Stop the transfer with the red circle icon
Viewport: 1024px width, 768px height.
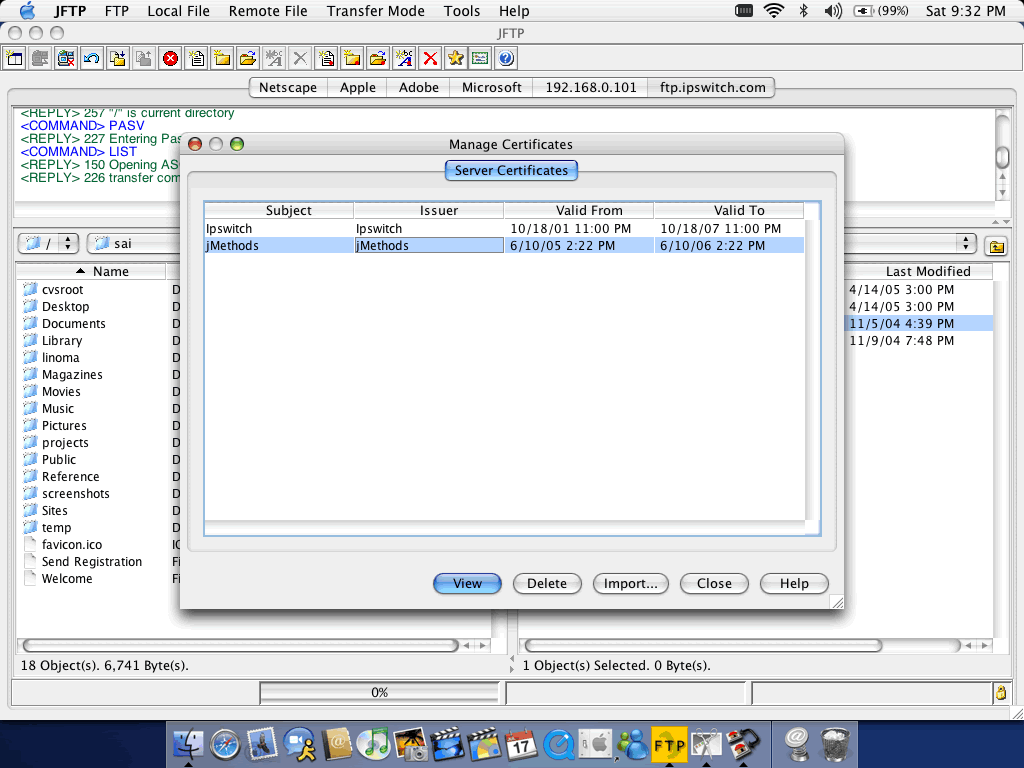pyautogui.click(x=170, y=59)
